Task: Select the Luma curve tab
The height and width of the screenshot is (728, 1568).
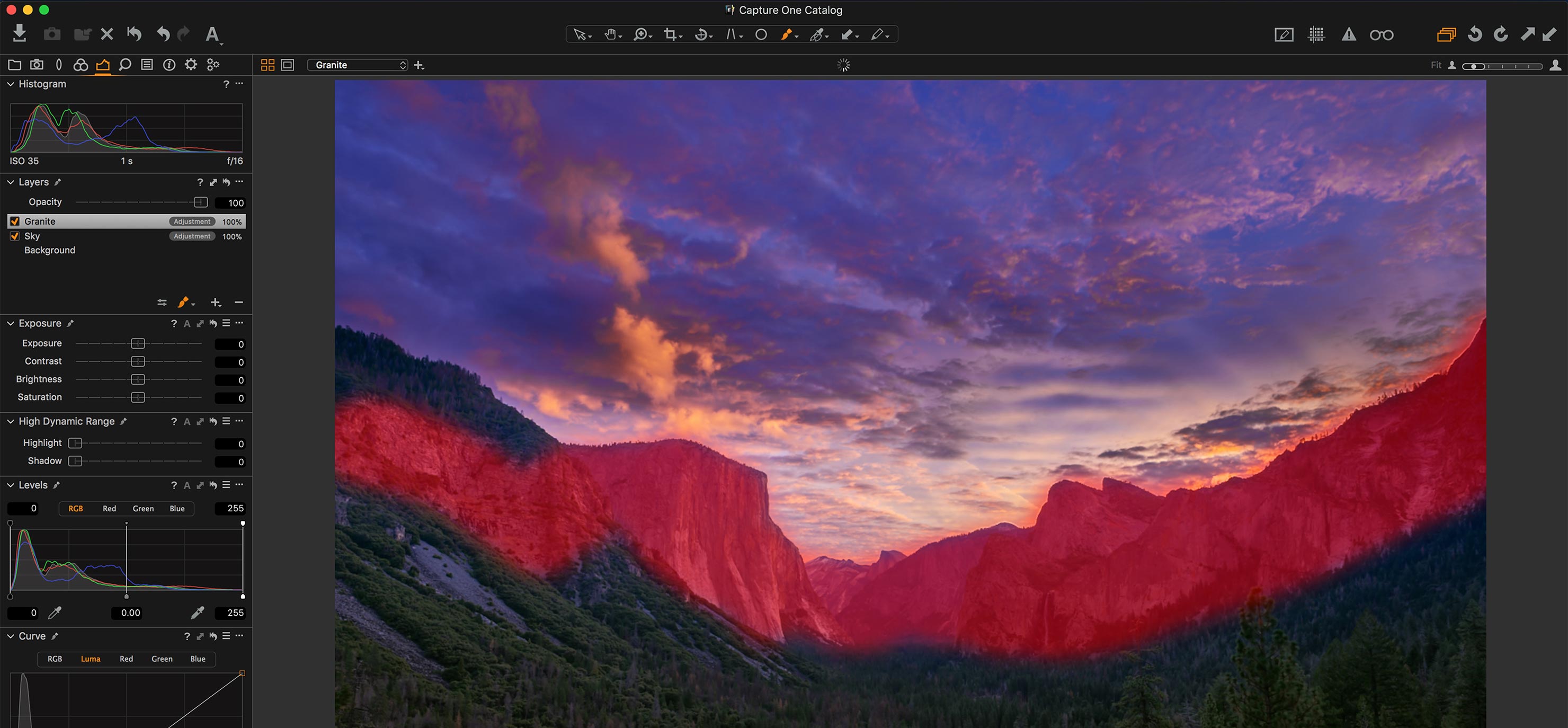Action: pyautogui.click(x=90, y=659)
